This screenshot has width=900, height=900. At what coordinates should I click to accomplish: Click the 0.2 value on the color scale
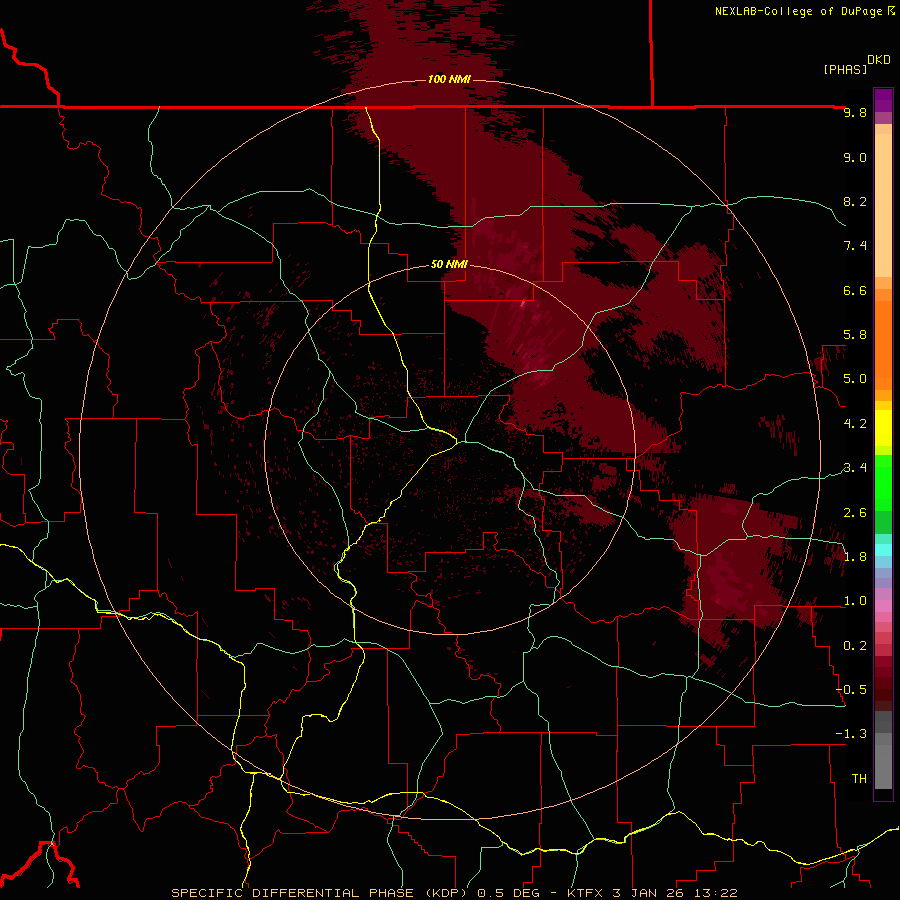point(855,646)
